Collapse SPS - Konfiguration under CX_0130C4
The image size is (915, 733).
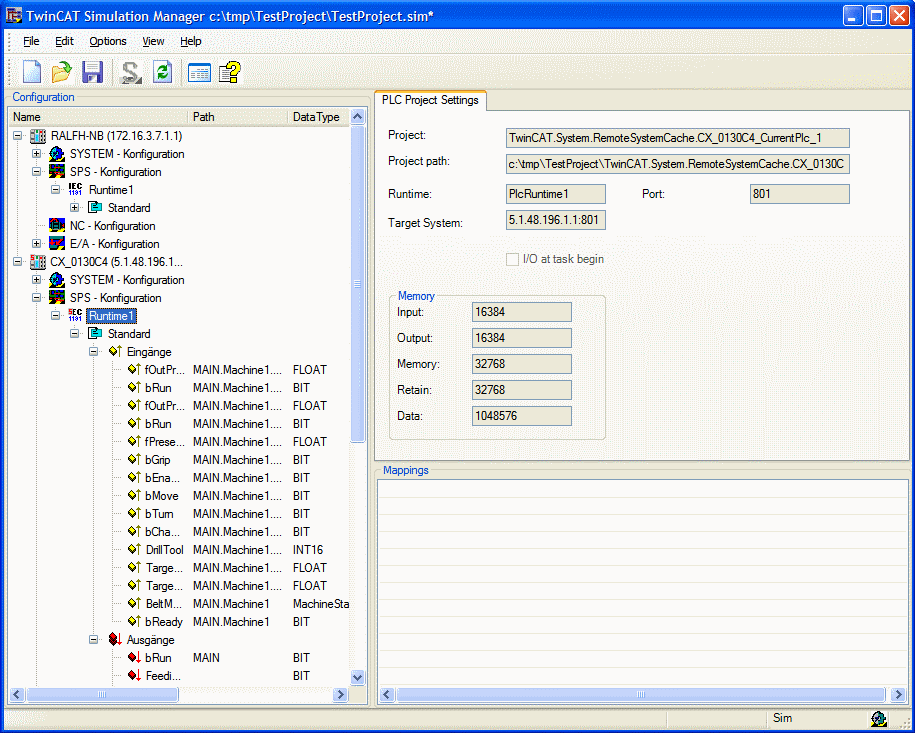pos(37,298)
